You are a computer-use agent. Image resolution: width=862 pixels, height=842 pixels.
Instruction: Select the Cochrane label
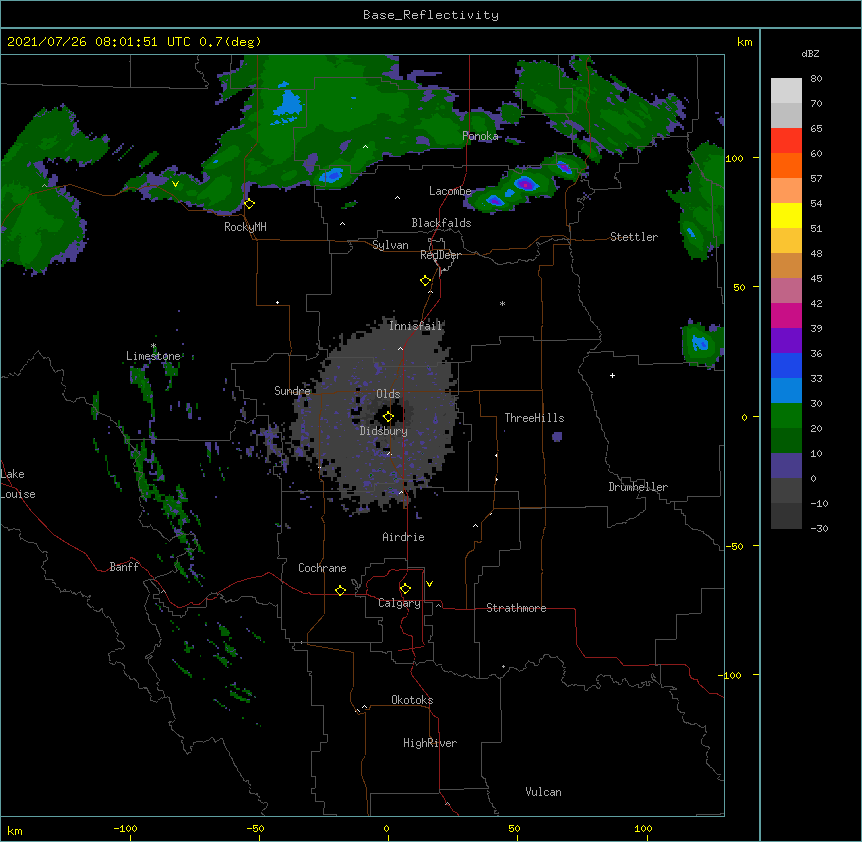point(322,568)
